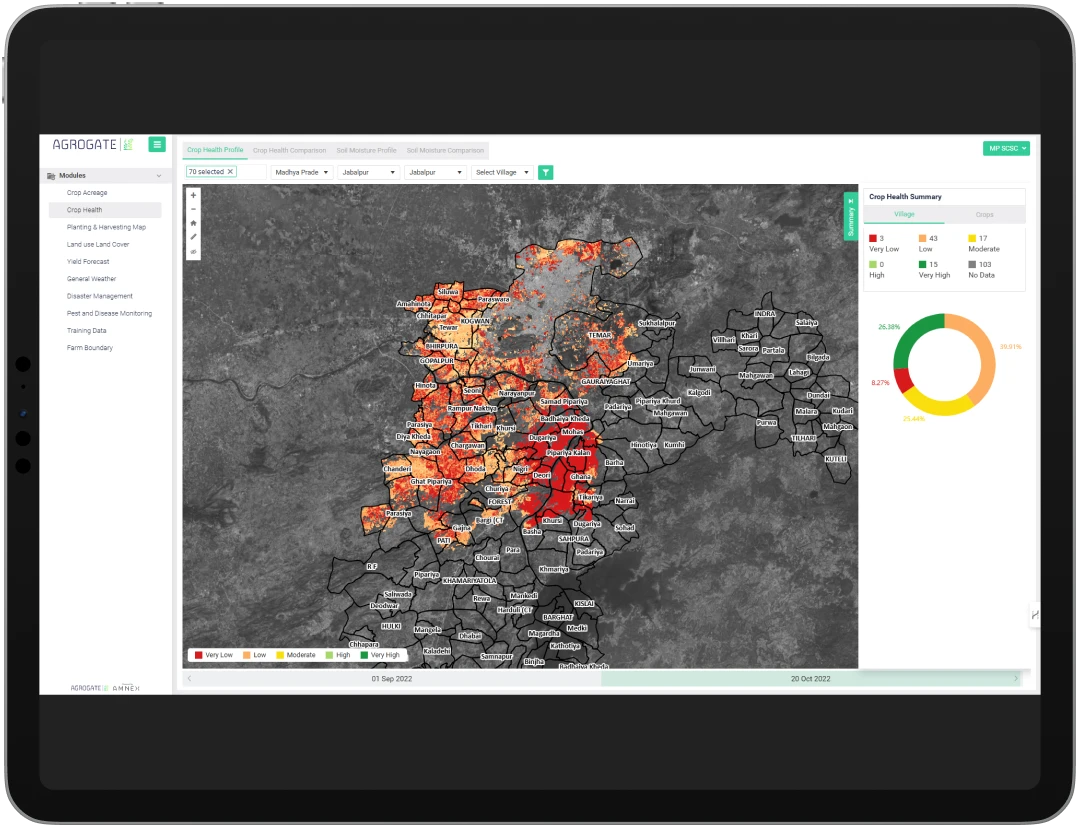The image size is (1080, 830).
Task: Open the first Jabalpur district dropdown
Action: click(x=368, y=172)
